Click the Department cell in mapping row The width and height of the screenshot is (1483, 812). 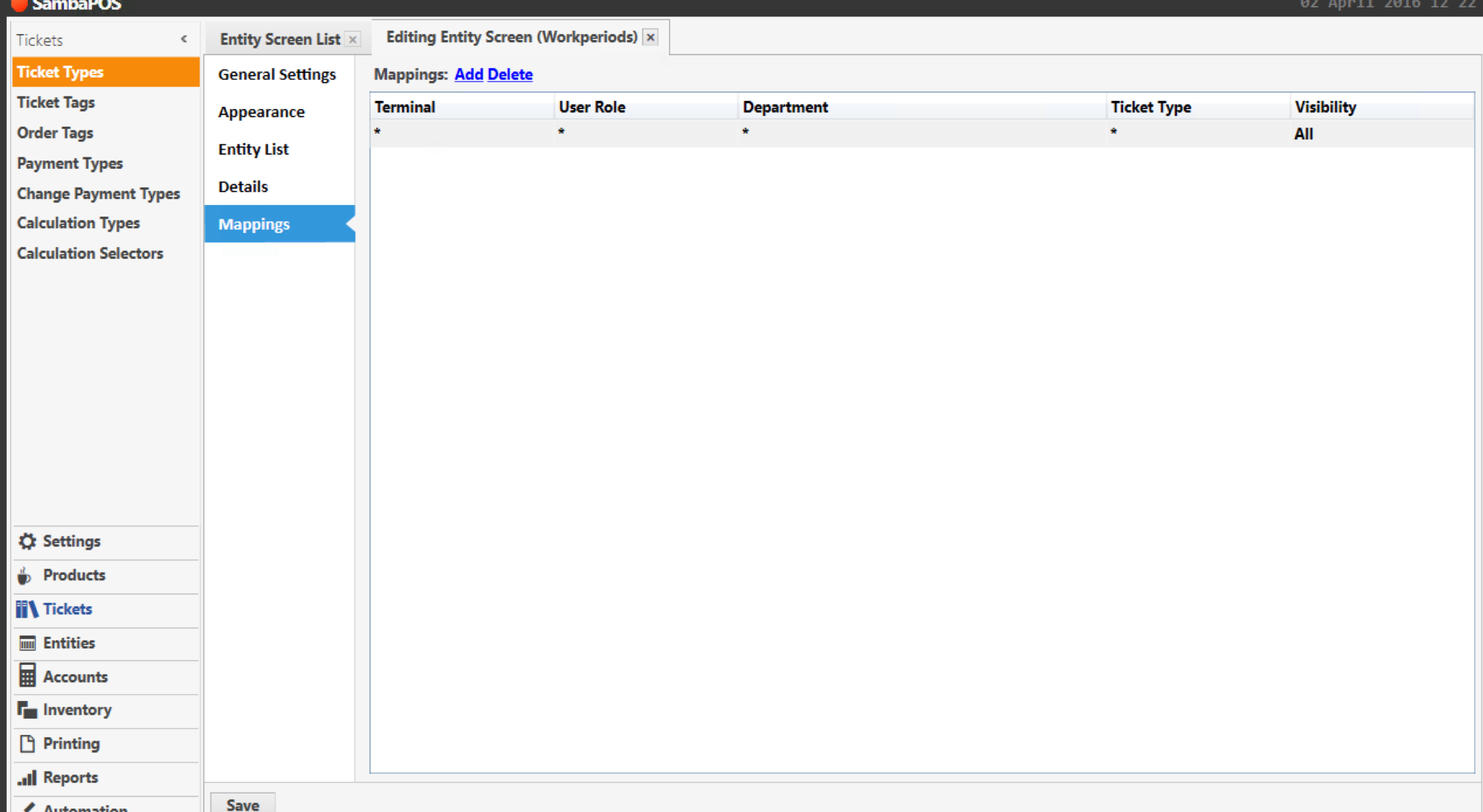[920, 133]
